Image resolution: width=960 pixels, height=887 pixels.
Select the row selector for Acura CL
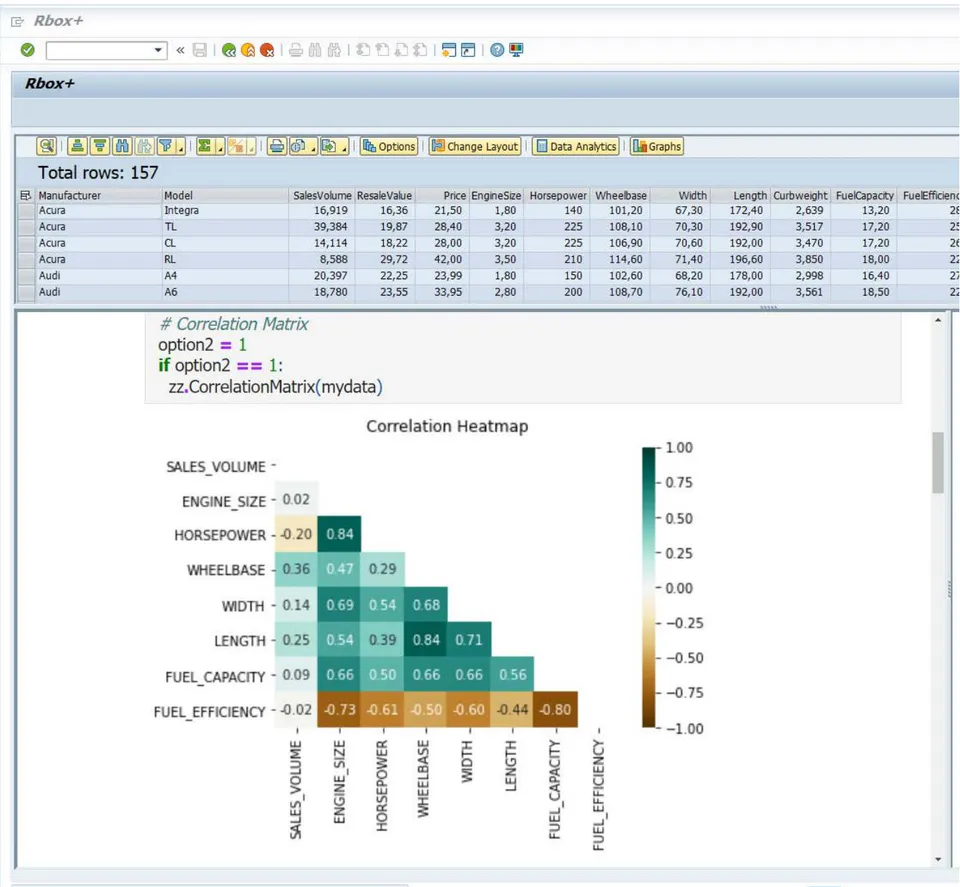[x=26, y=243]
